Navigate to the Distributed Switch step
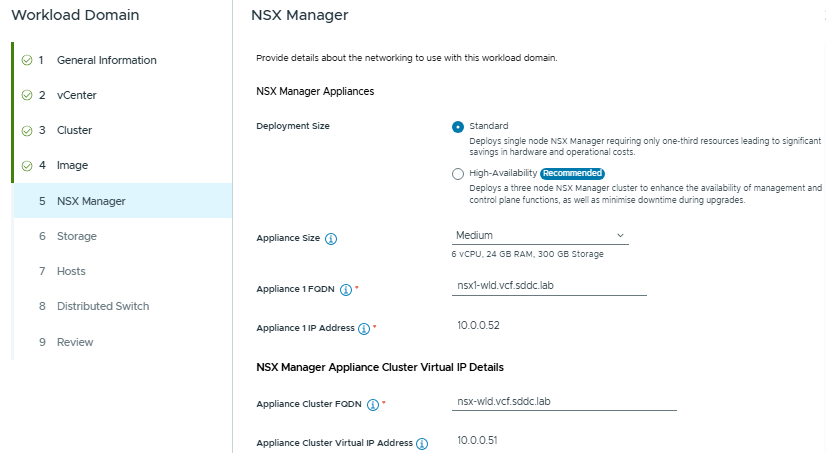This screenshot has width=826, height=453. click(102, 306)
